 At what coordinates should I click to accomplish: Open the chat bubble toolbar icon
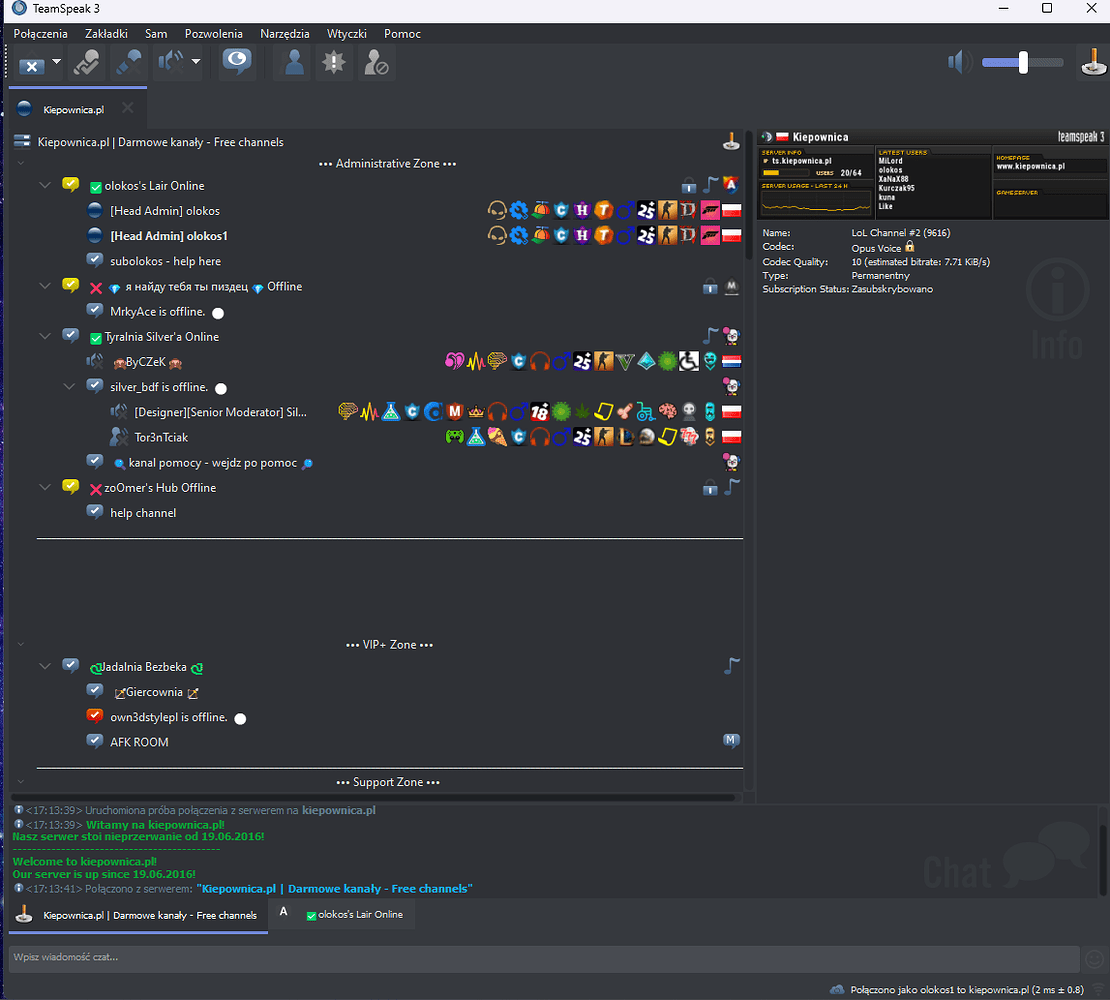235,62
